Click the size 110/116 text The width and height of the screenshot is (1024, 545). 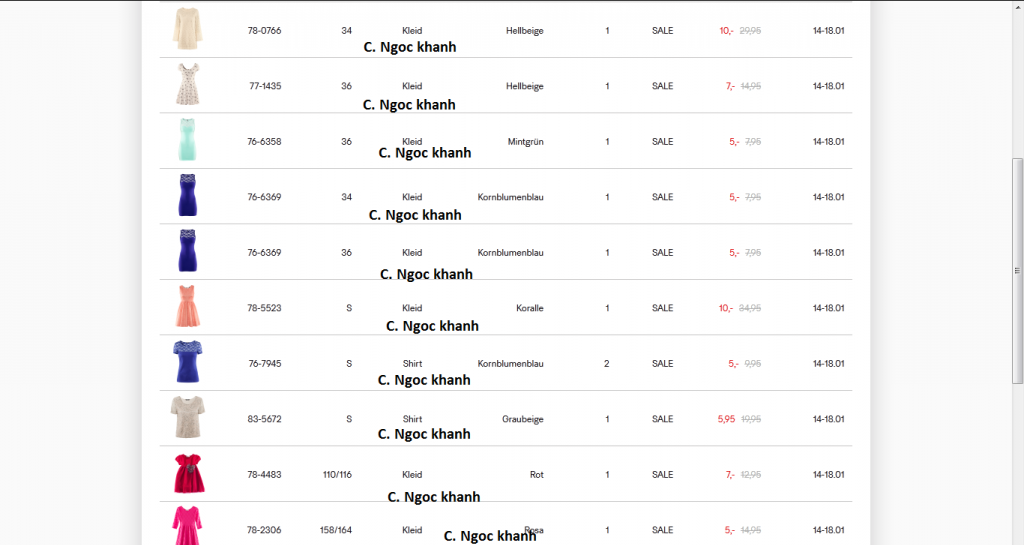pyautogui.click(x=337, y=475)
